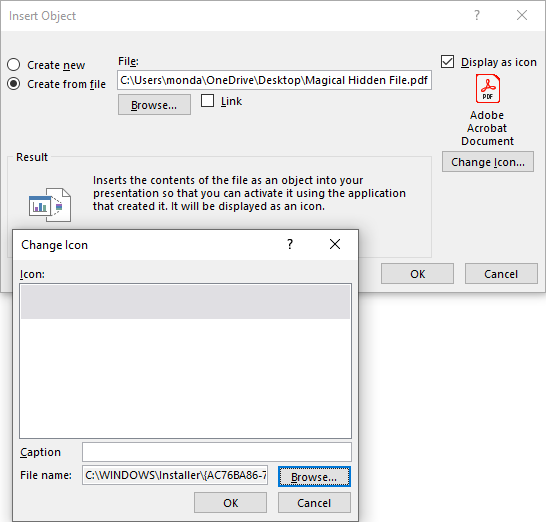Click Cancel in Insert Object dialog

coord(501,274)
